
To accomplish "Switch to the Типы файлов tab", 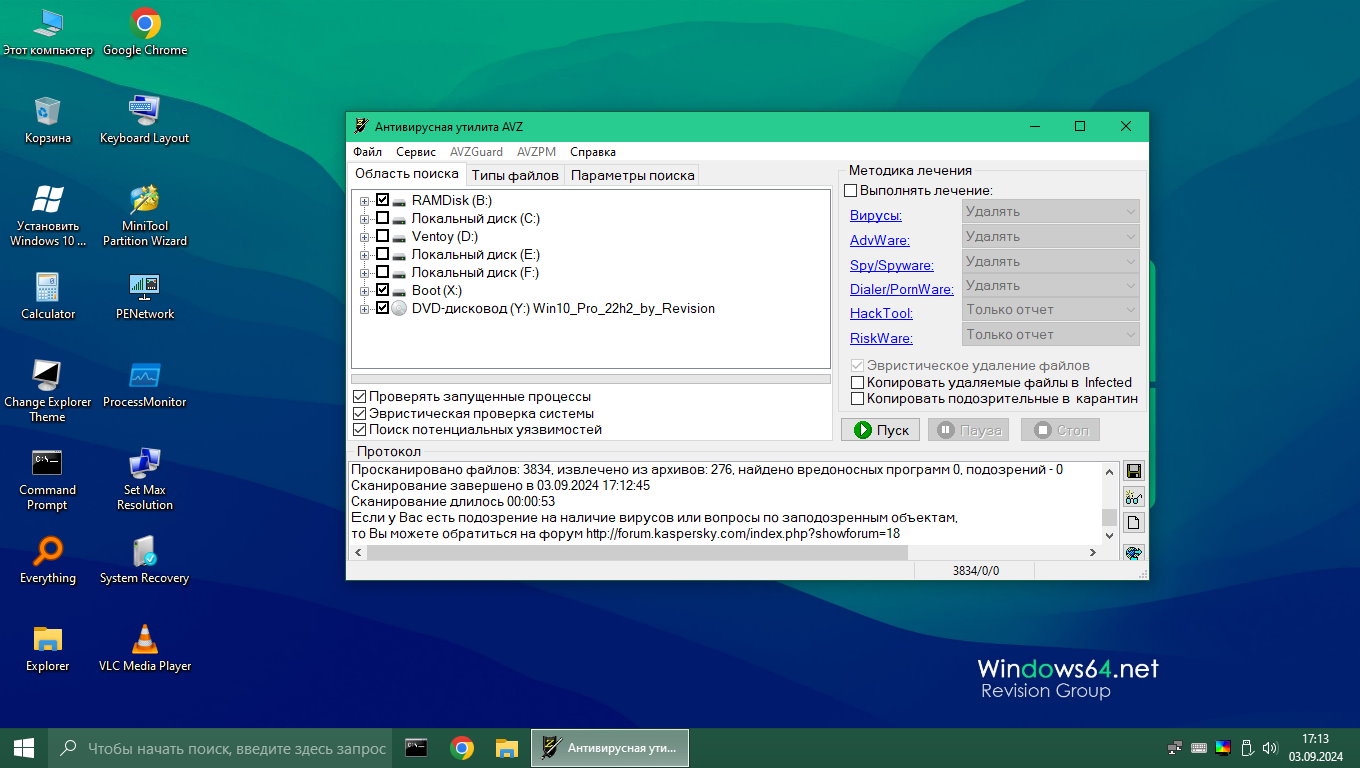I will (515, 175).
